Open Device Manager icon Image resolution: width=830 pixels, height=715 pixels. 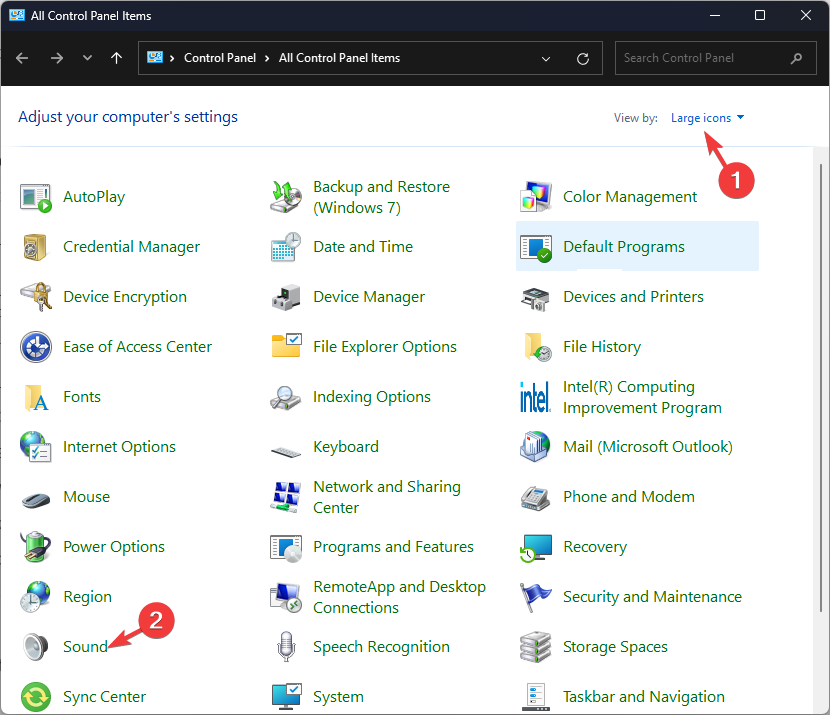(286, 297)
